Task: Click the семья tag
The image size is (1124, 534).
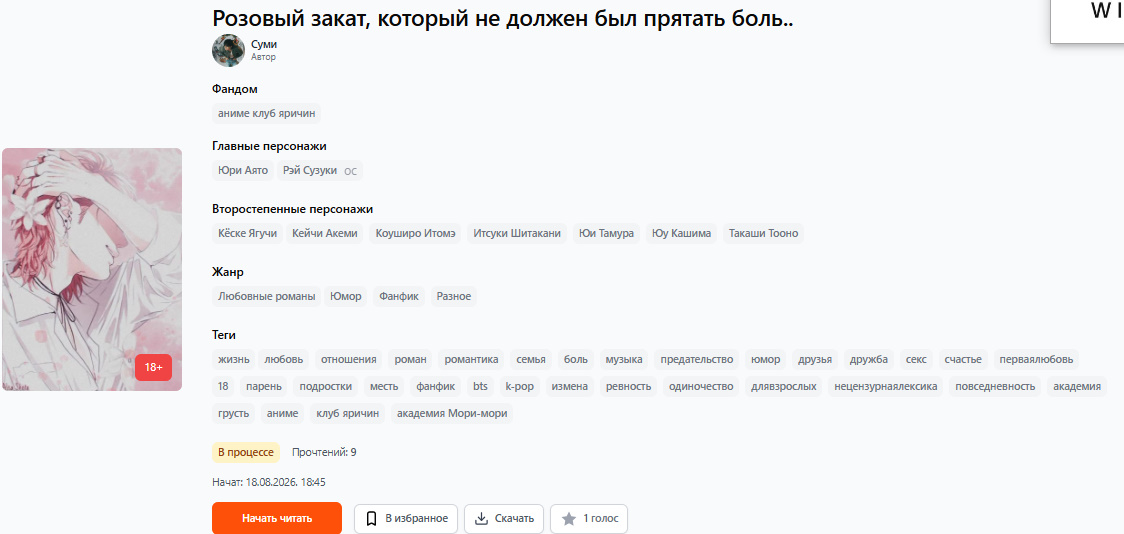Action: (x=531, y=359)
